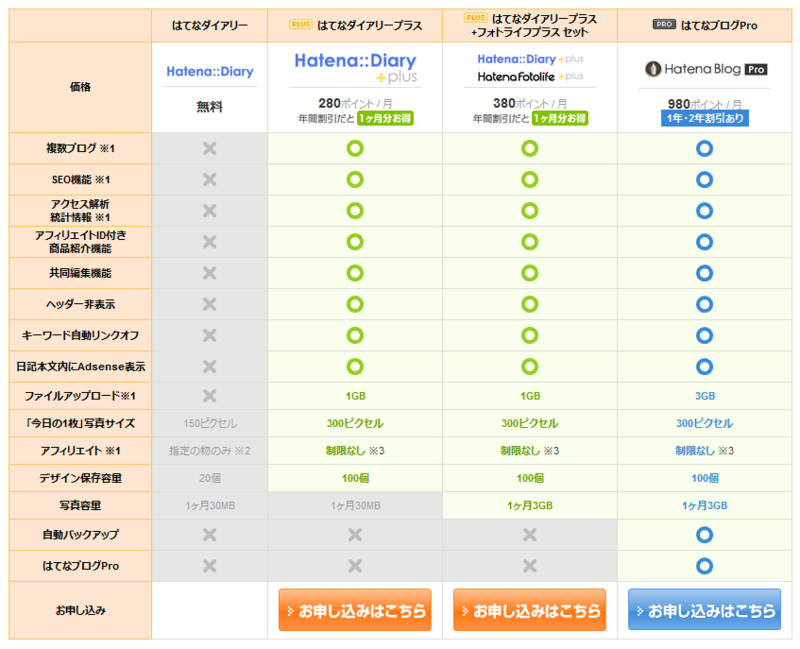Click the grey X for キーワード自動リンクオフ in はてなダイアリー column
This screenshot has height=649, width=800.
tap(210, 335)
